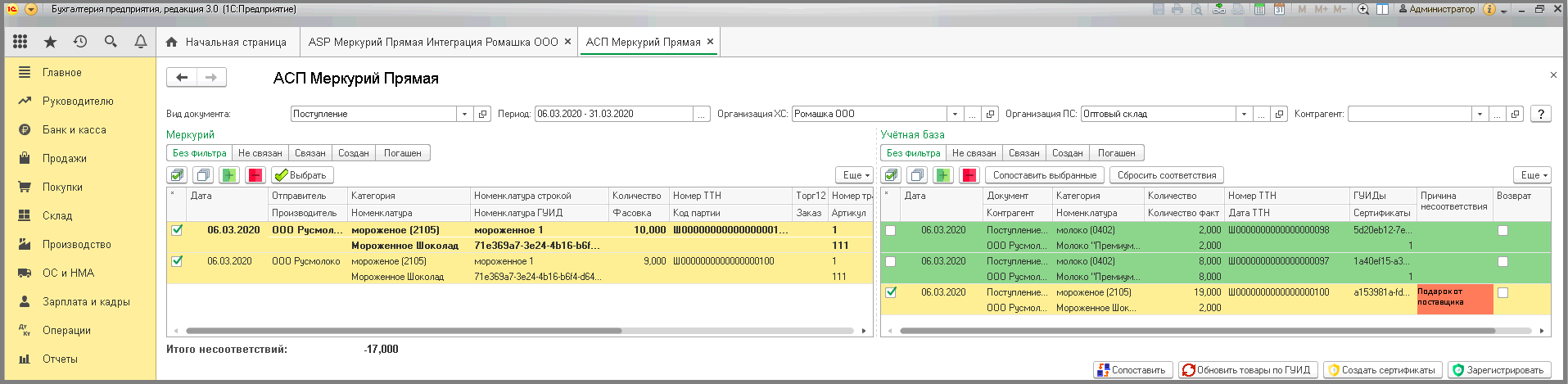
Task: Select Создан filter in Учётная база panel
Action: coord(1068,153)
